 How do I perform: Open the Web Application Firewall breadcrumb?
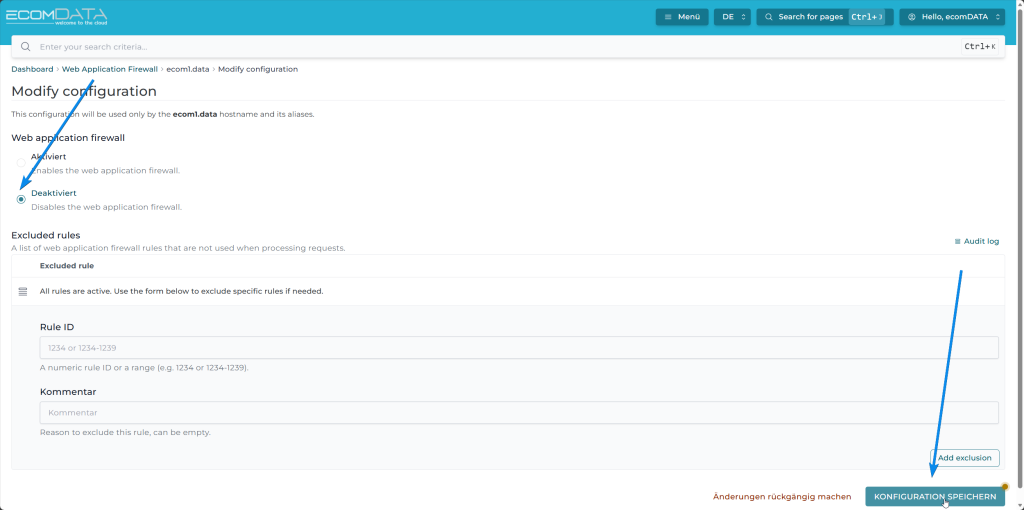pyautogui.click(x=110, y=69)
